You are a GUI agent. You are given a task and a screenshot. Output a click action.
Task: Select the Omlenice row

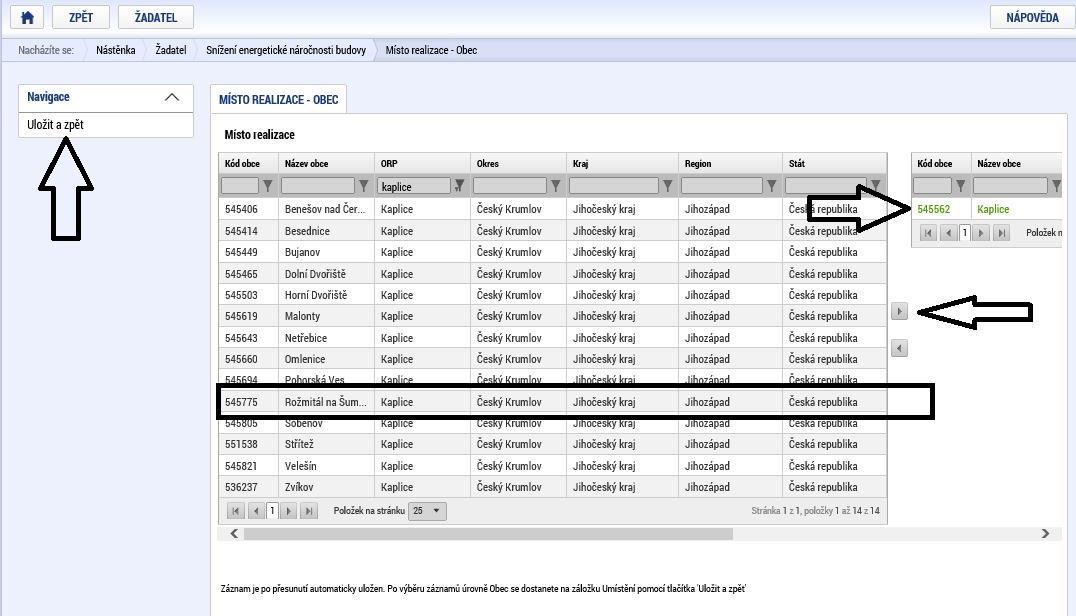click(553, 359)
